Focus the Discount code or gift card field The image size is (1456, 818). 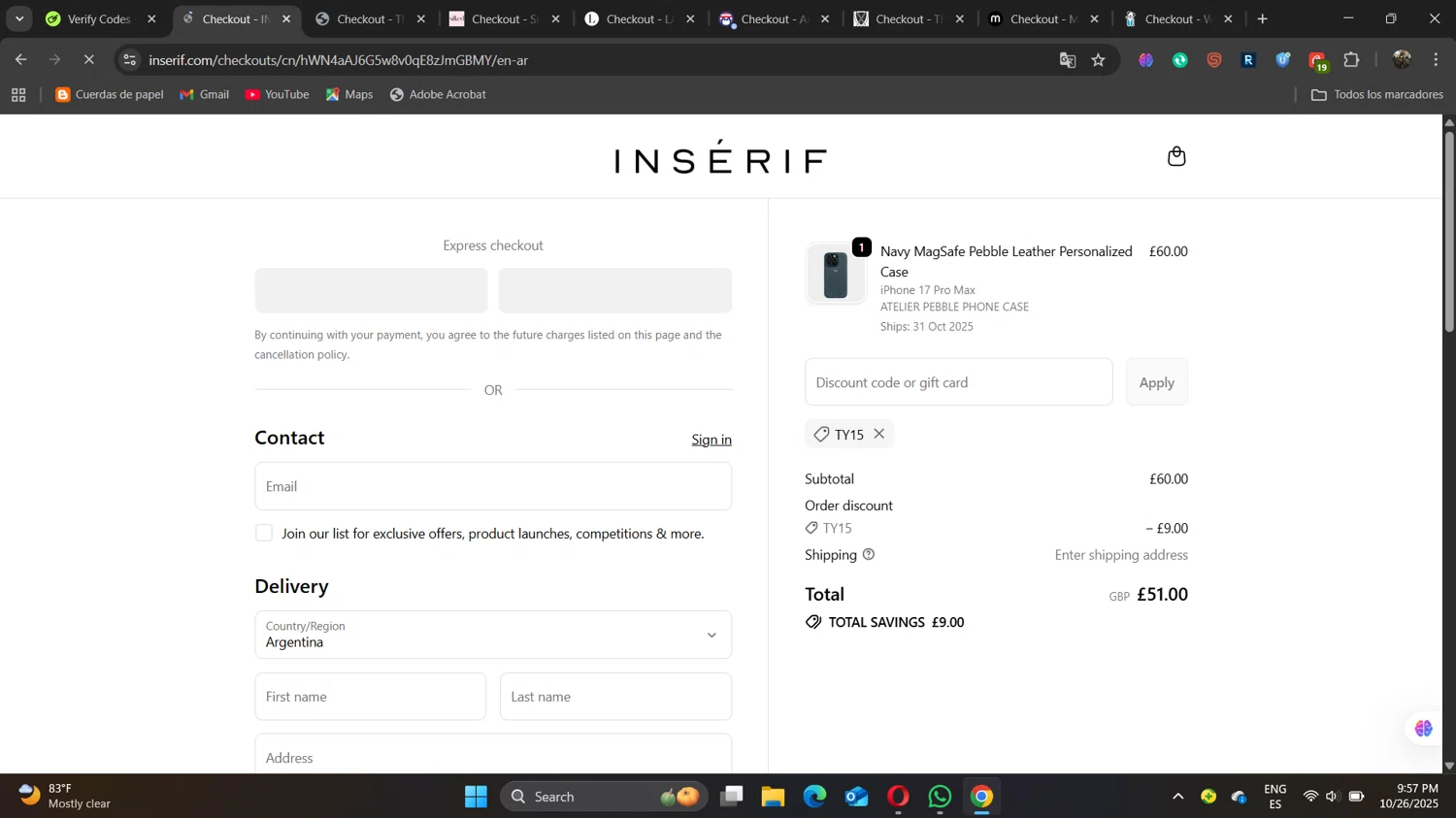958,382
